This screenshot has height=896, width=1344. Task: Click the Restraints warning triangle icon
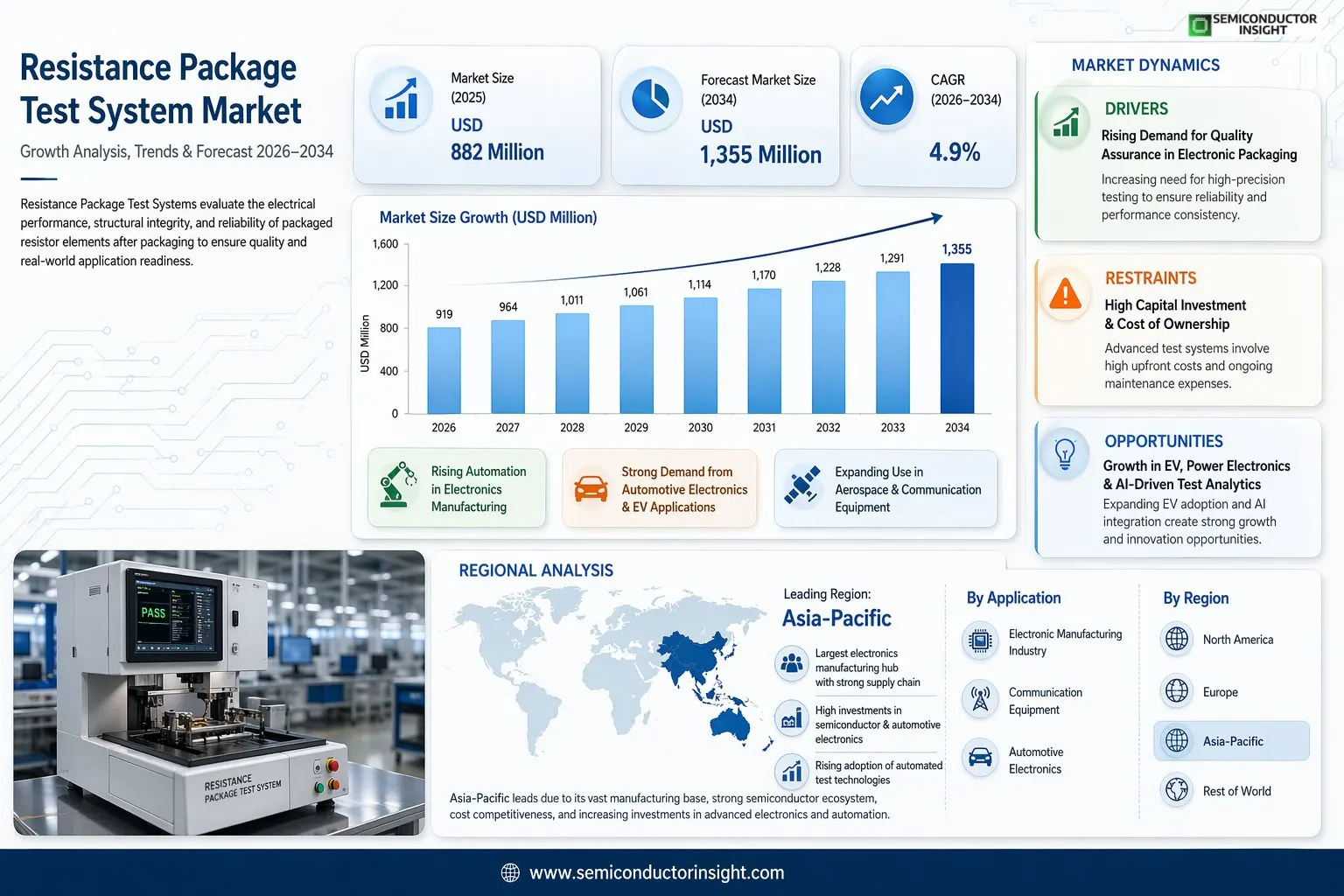click(x=1065, y=294)
